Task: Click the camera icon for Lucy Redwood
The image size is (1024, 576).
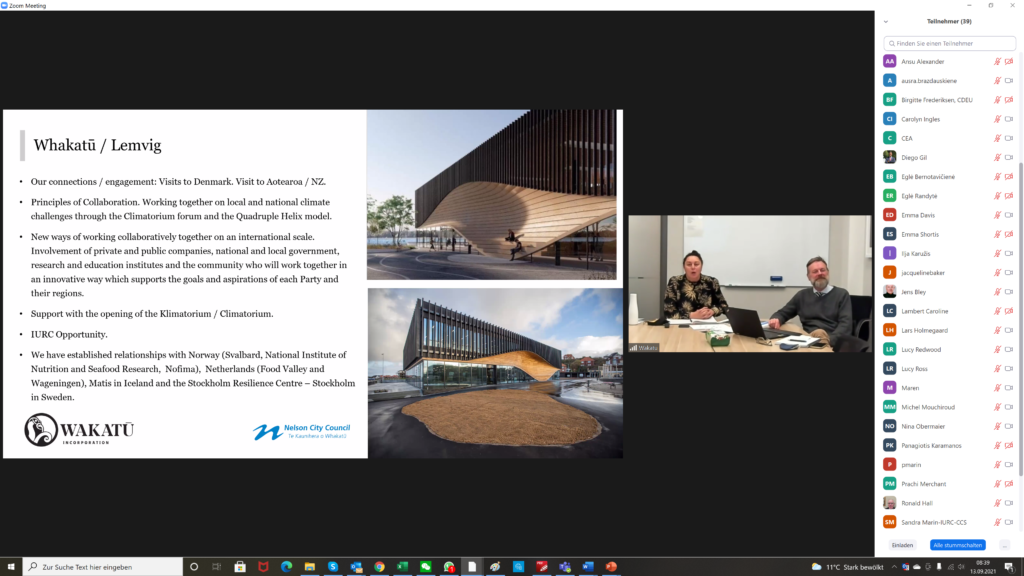Action: (x=1009, y=349)
